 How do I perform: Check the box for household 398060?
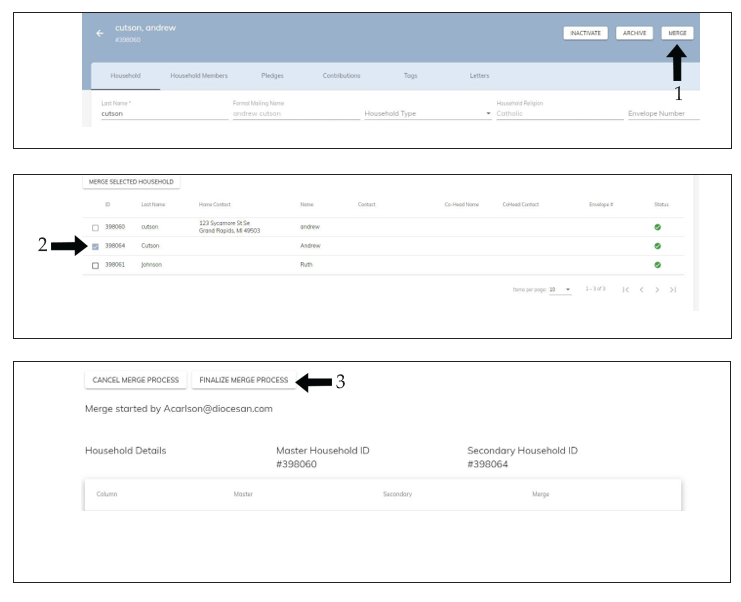[95, 227]
